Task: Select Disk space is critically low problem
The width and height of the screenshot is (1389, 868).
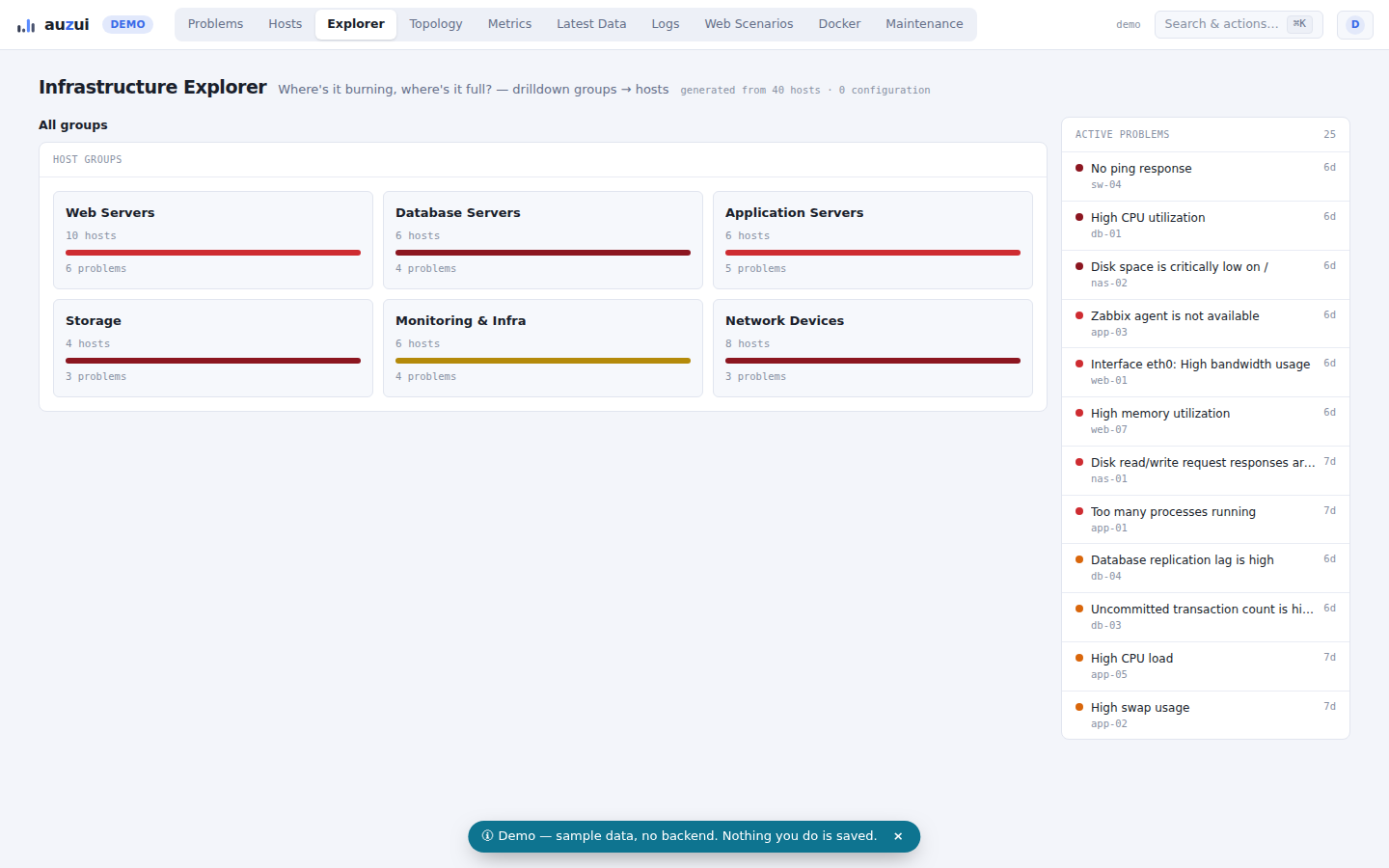Action: [1206, 275]
